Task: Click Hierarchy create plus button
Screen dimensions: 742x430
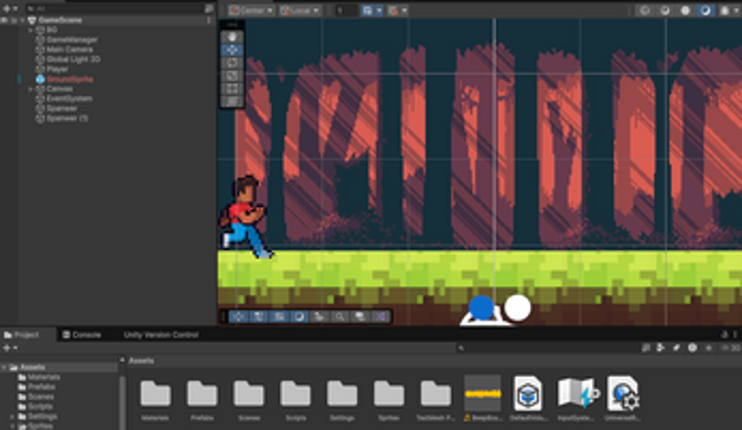Action: [x=7, y=9]
